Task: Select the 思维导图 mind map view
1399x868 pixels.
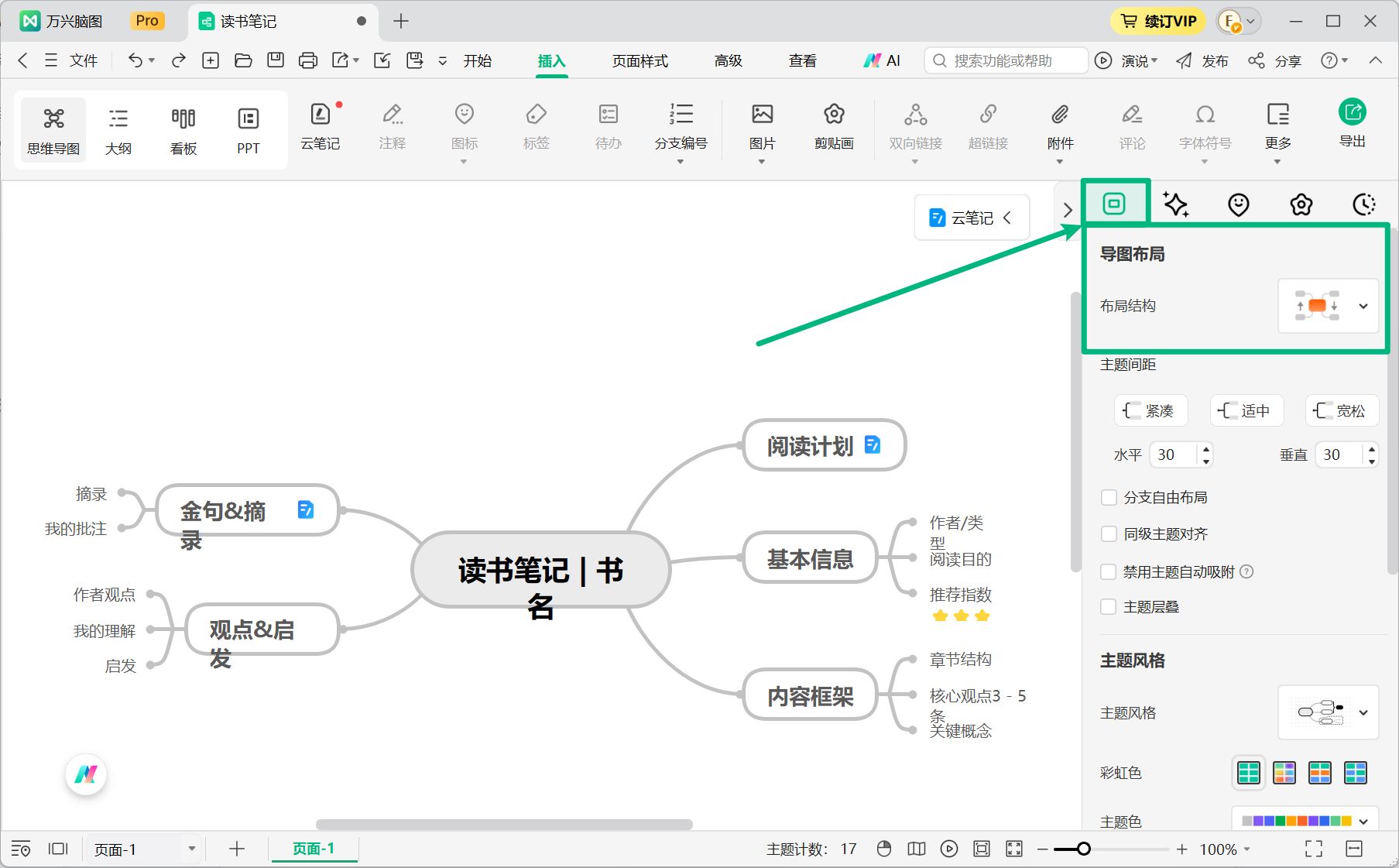Action: (53, 130)
